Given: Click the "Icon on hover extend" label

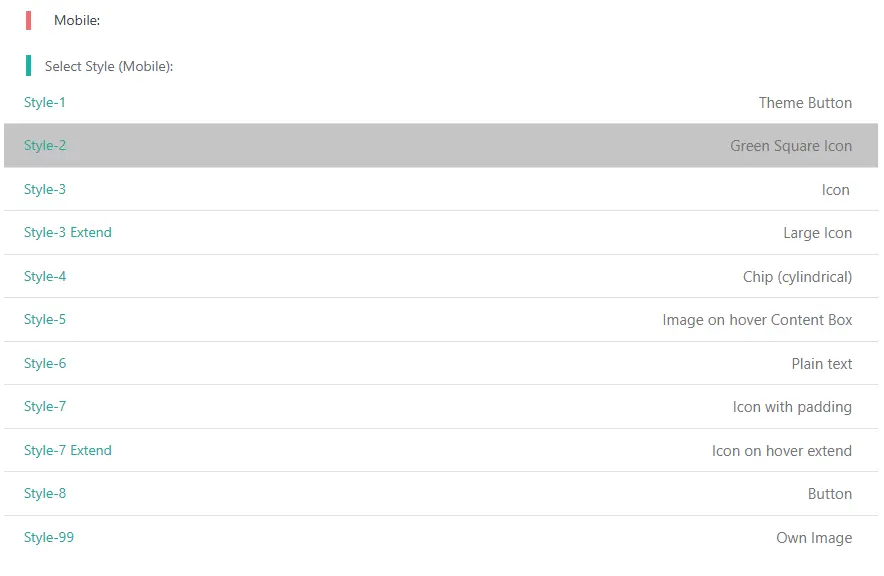Looking at the screenshot, I should point(782,451).
